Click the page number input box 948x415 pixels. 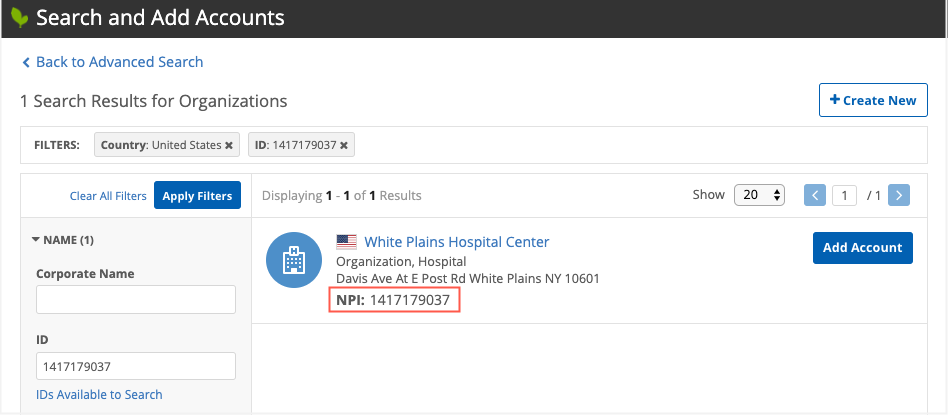pos(844,195)
